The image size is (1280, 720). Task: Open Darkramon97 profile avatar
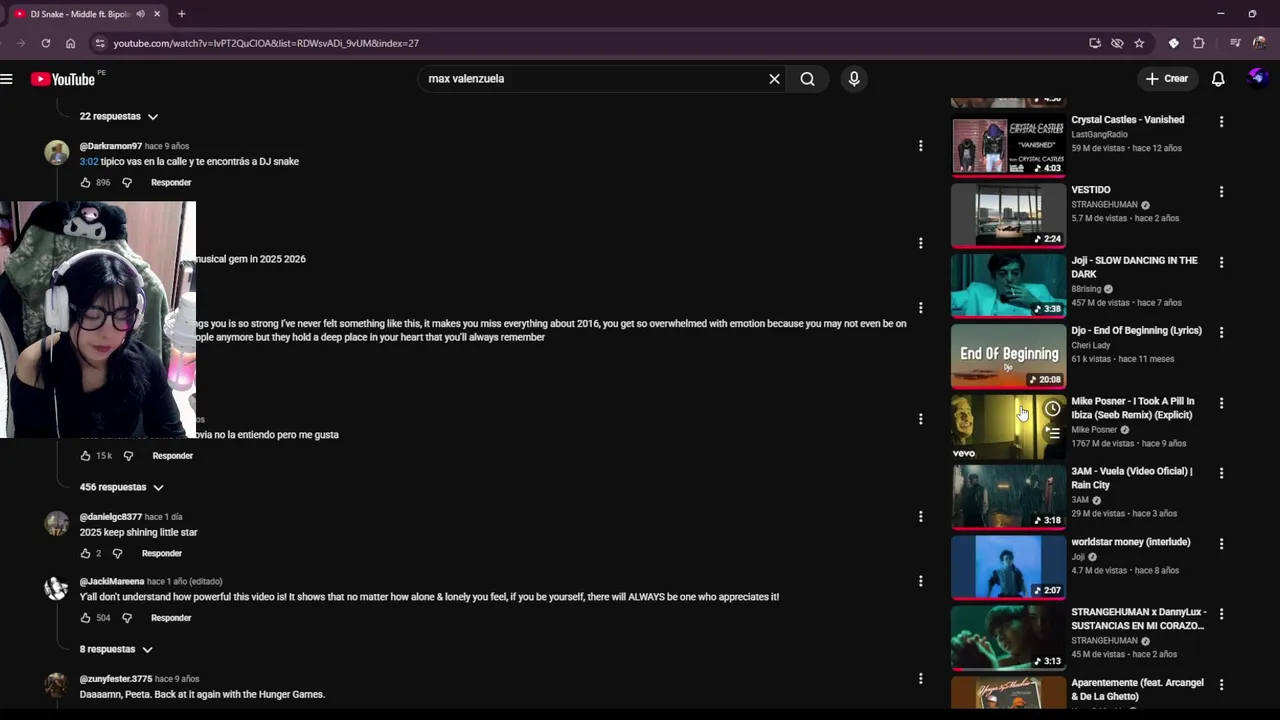[57, 153]
